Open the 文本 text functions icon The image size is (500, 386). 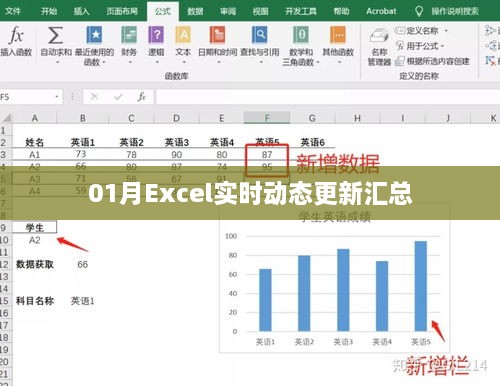pos(183,35)
